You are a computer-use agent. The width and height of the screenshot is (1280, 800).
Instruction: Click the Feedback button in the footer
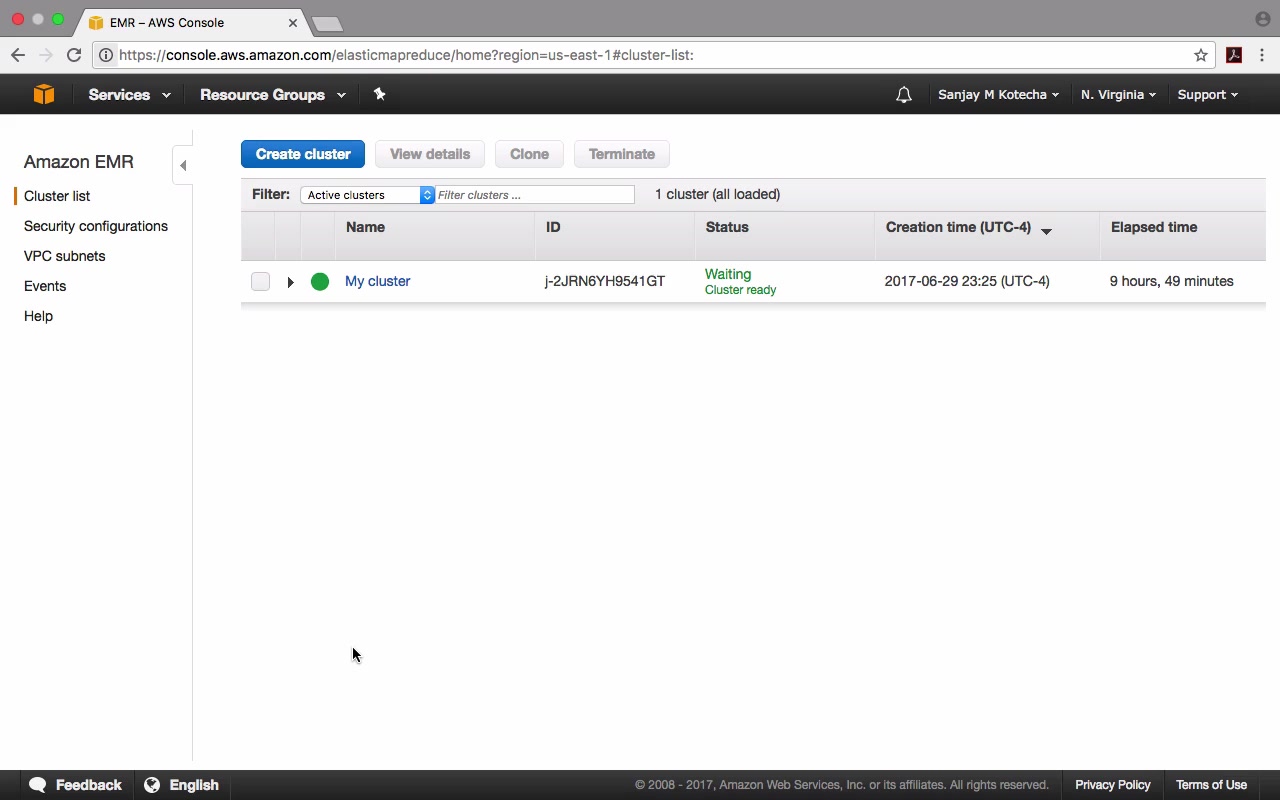coord(76,785)
